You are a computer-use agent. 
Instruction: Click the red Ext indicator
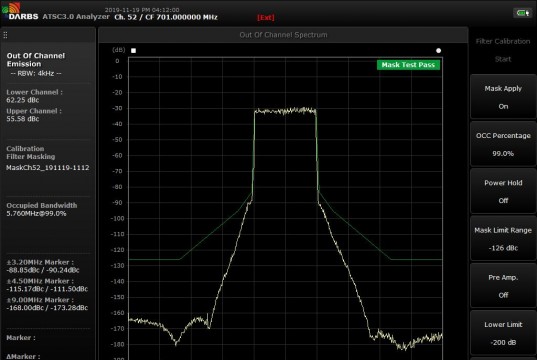pyautogui.click(x=266, y=17)
